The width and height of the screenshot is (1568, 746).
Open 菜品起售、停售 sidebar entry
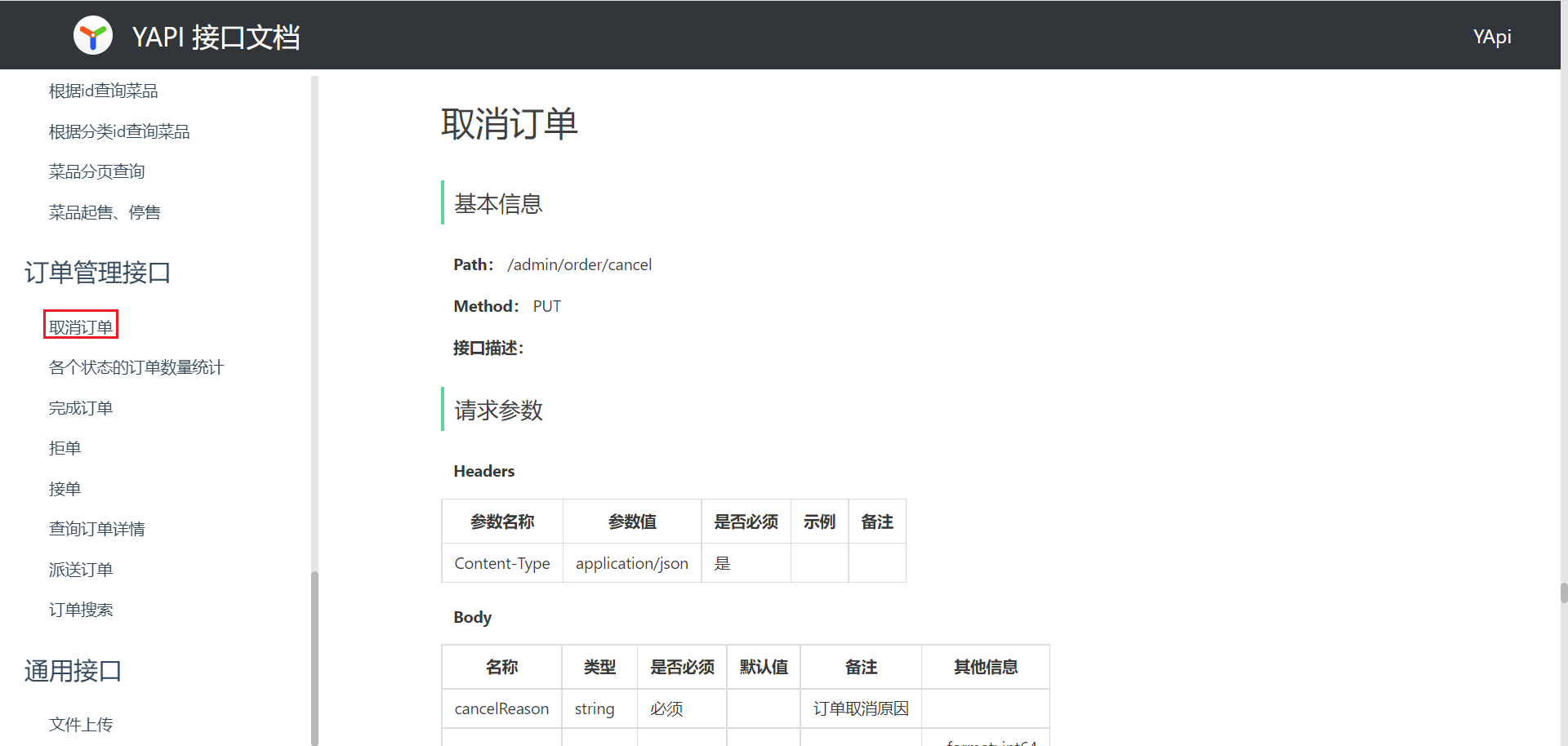click(105, 213)
